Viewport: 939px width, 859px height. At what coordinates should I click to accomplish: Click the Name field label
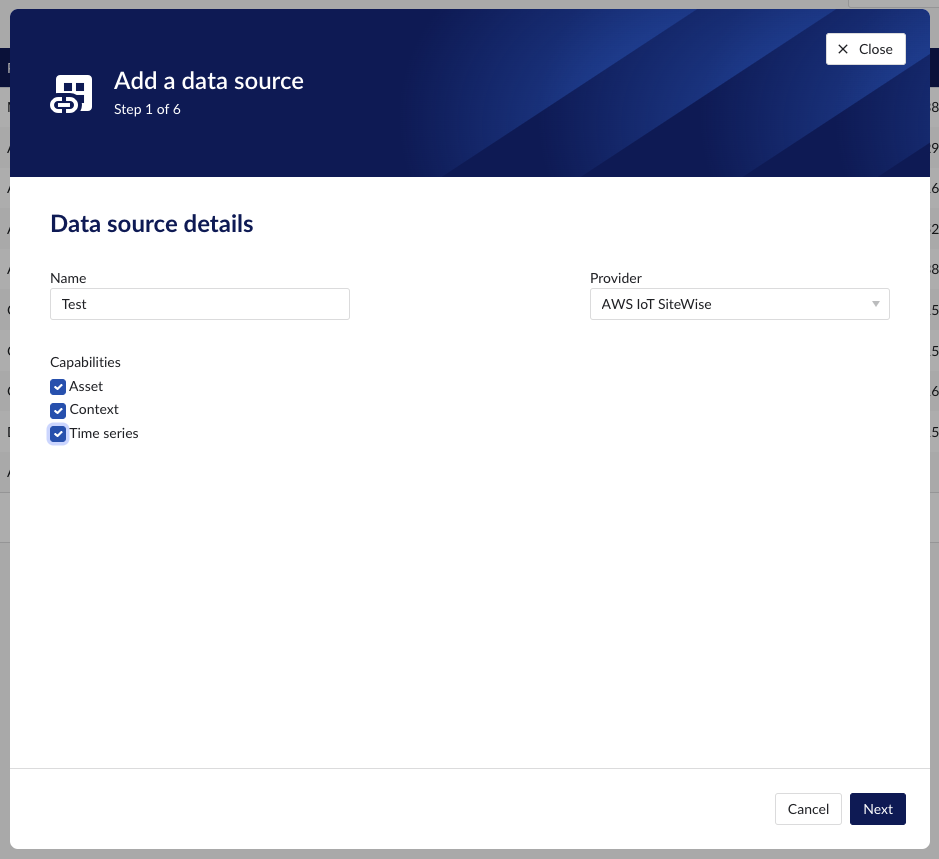pos(67,277)
